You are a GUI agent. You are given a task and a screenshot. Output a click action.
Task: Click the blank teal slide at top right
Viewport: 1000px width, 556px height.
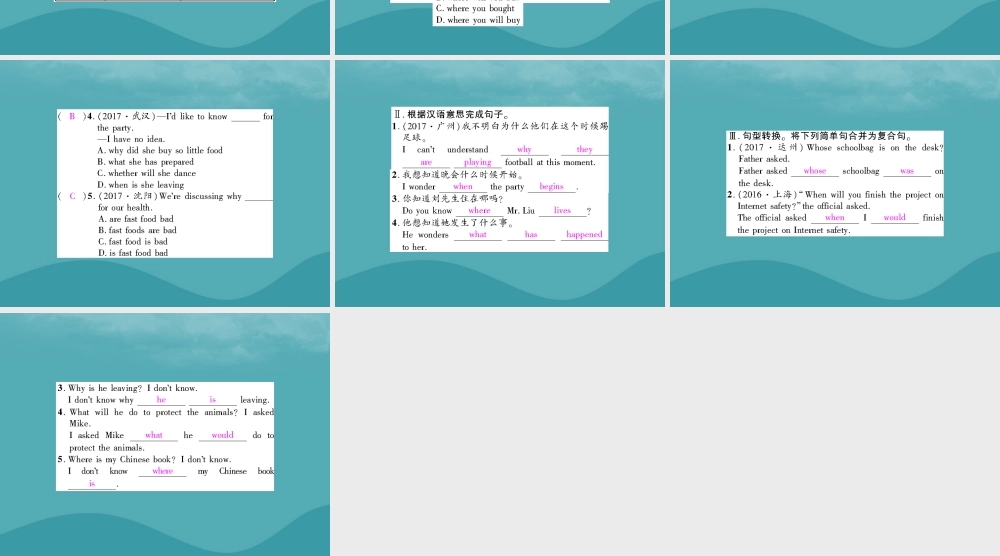tap(834, 27)
